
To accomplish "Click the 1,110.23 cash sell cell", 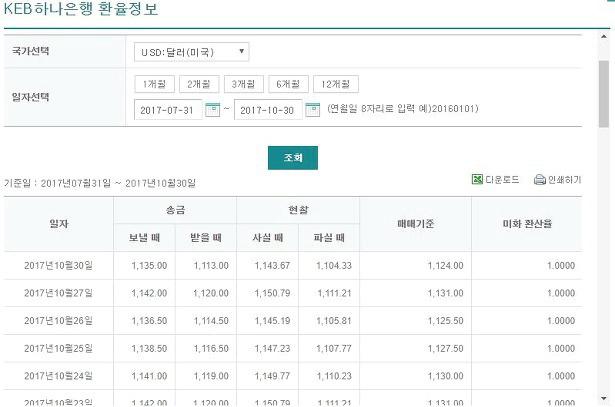I will coord(329,376).
